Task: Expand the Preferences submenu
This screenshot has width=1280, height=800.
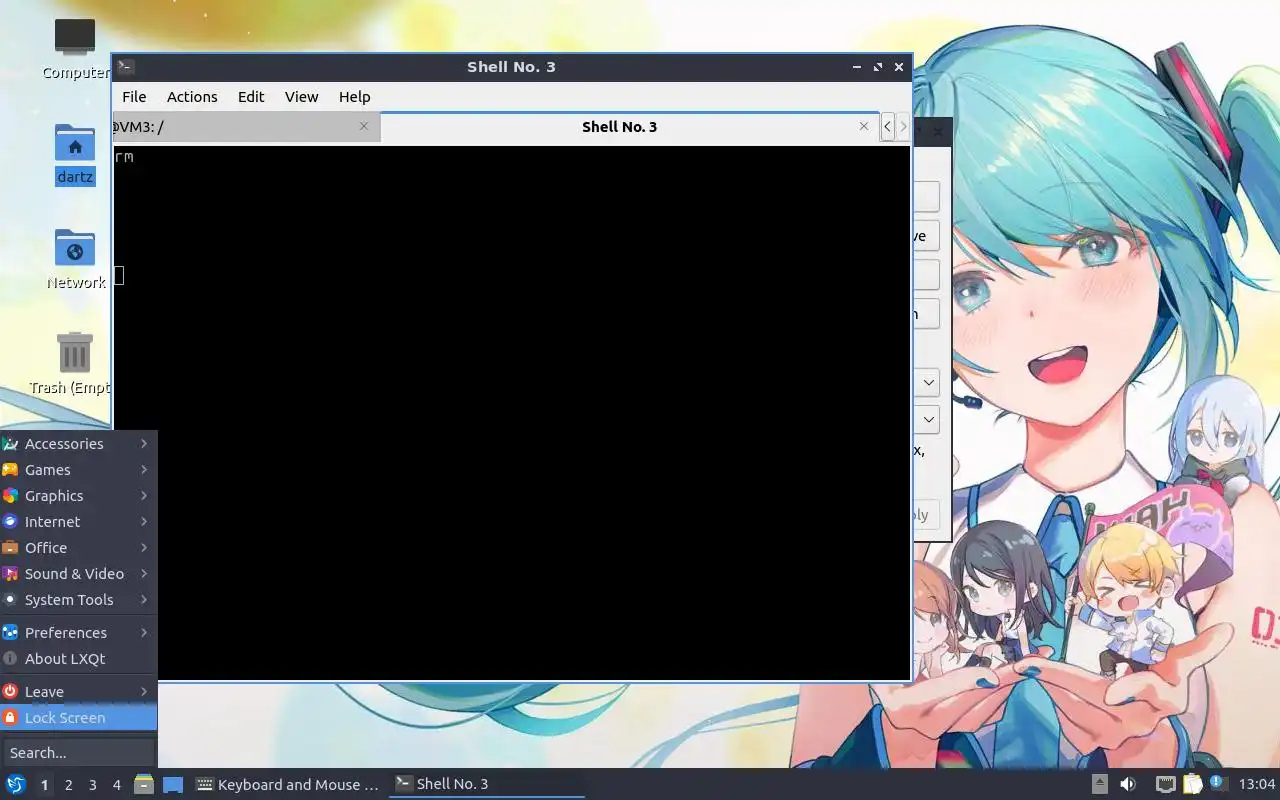Action: 78,633
